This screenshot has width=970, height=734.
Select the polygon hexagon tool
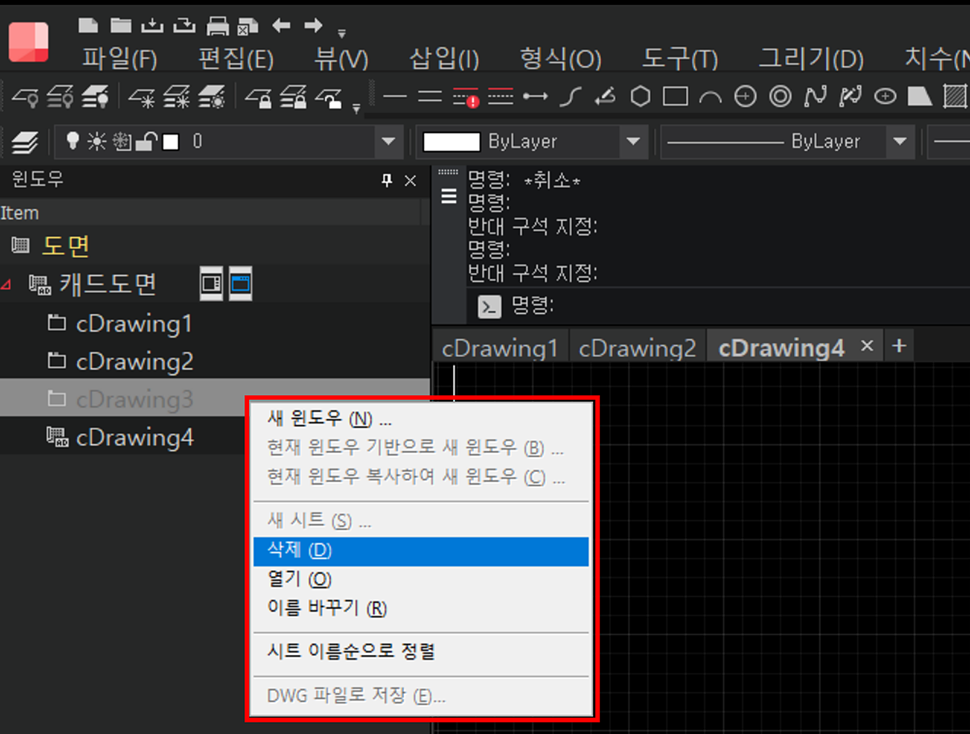640,96
